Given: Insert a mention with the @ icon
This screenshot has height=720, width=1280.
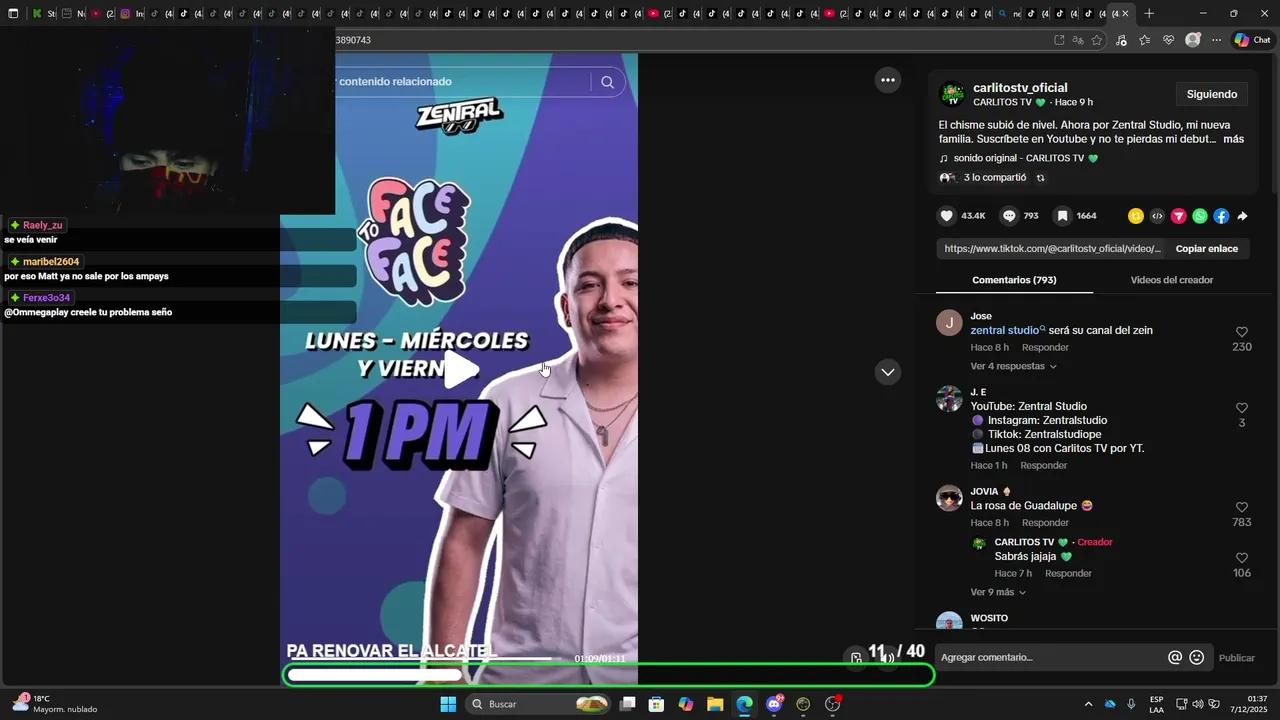Looking at the screenshot, I should 1175,657.
